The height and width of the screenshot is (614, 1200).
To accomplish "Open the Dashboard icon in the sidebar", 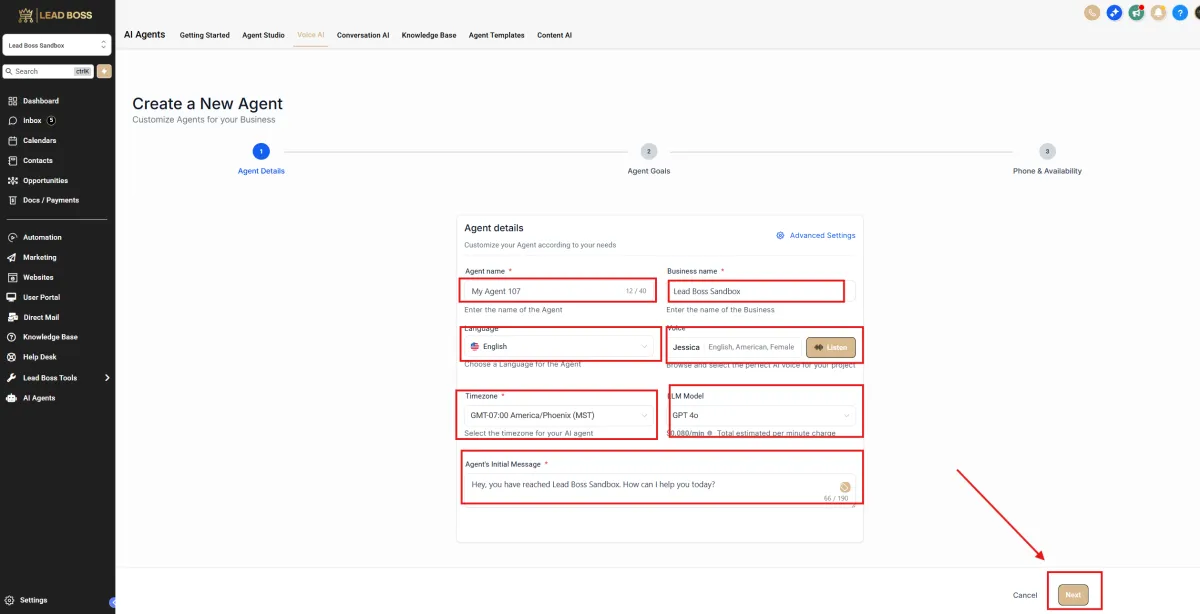I will (12, 101).
